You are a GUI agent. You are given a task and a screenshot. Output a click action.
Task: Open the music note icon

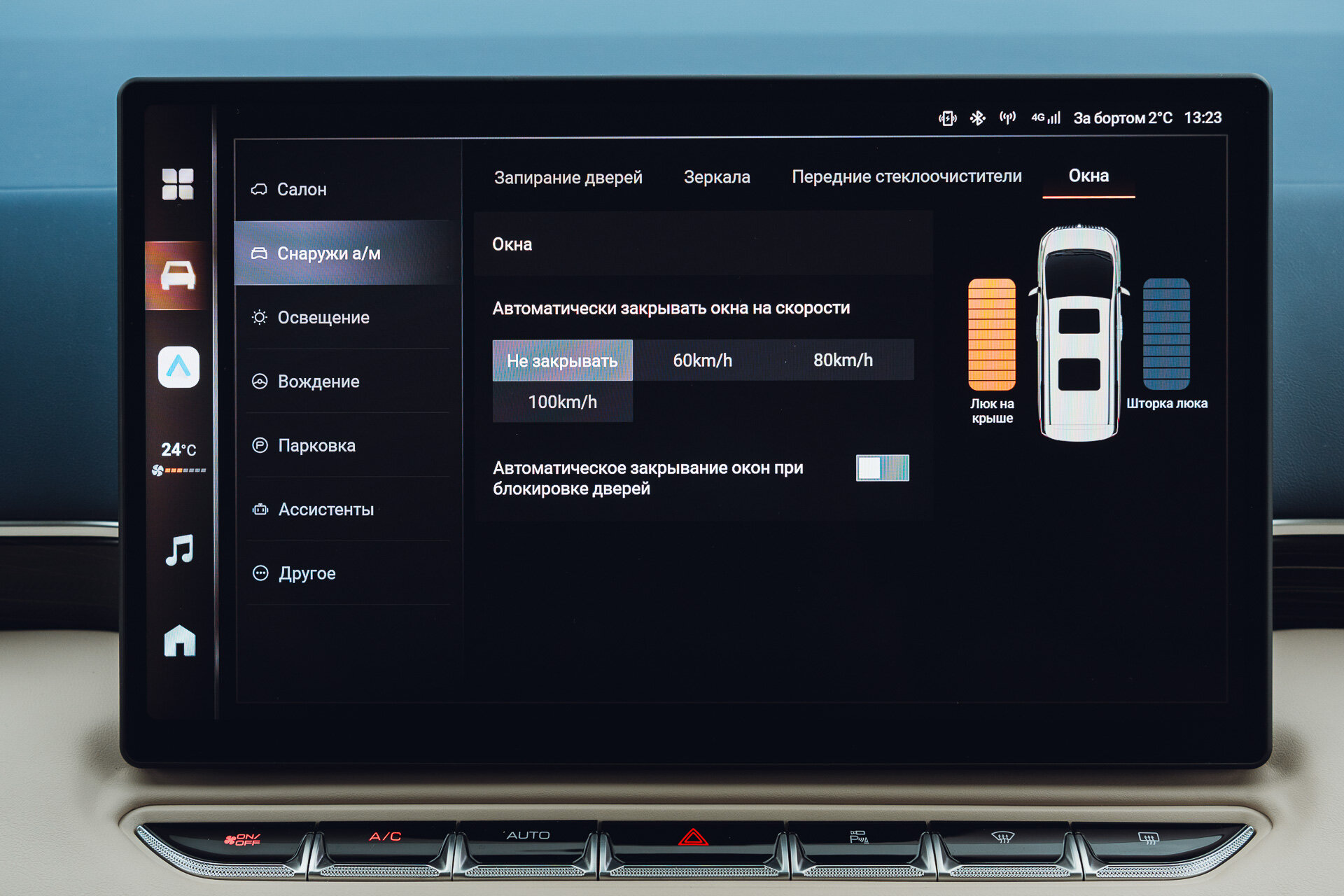click(x=179, y=549)
